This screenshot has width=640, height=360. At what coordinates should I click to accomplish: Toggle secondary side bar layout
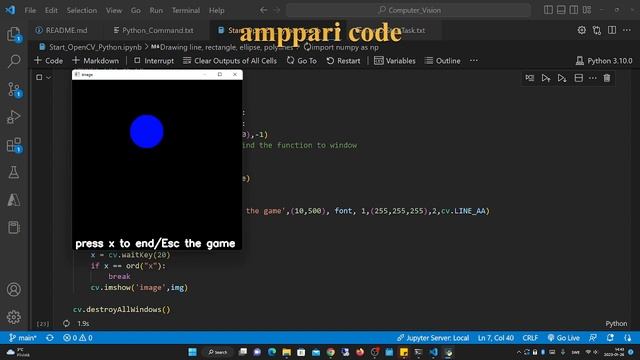point(574,10)
